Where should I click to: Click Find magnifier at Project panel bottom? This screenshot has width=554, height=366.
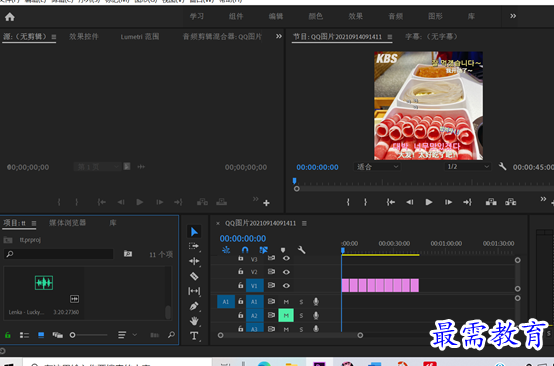171,335
